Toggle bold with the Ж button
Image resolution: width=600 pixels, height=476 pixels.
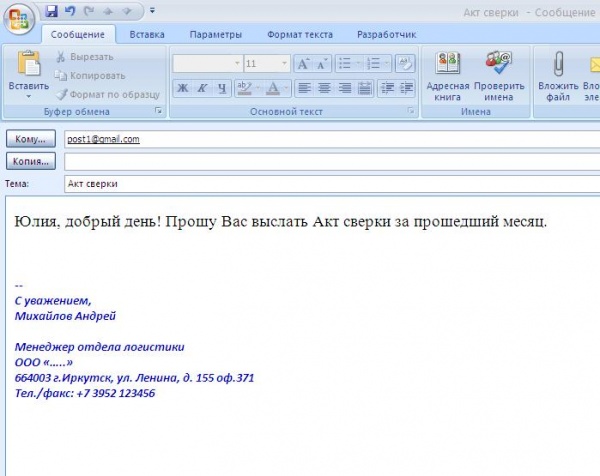point(183,88)
